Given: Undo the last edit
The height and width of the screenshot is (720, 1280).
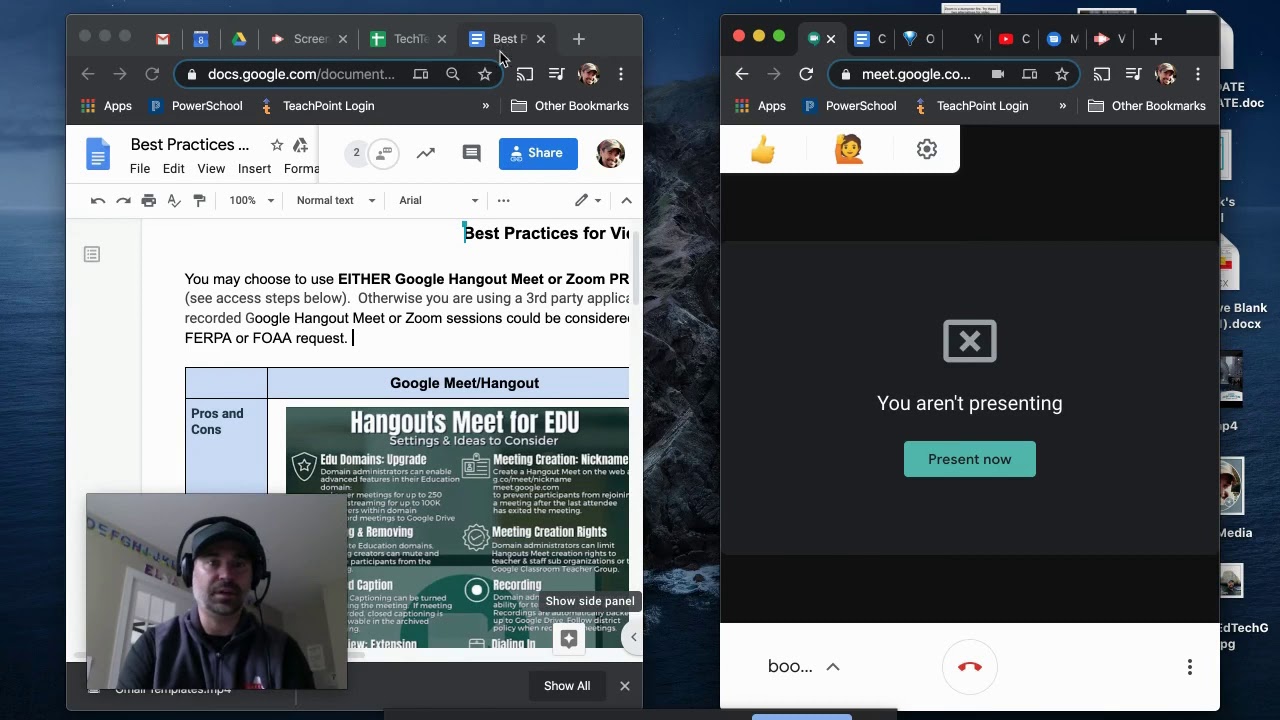Looking at the screenshot, I should pyautogui.click(x=98, y=201).
